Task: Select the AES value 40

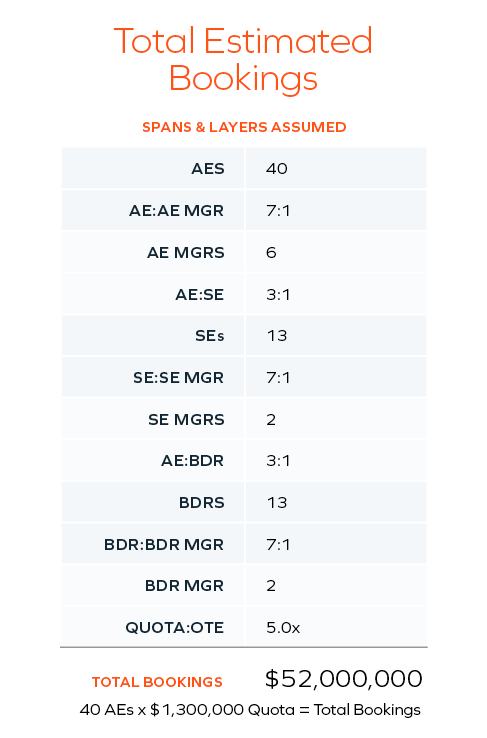Action: [277, 168]
